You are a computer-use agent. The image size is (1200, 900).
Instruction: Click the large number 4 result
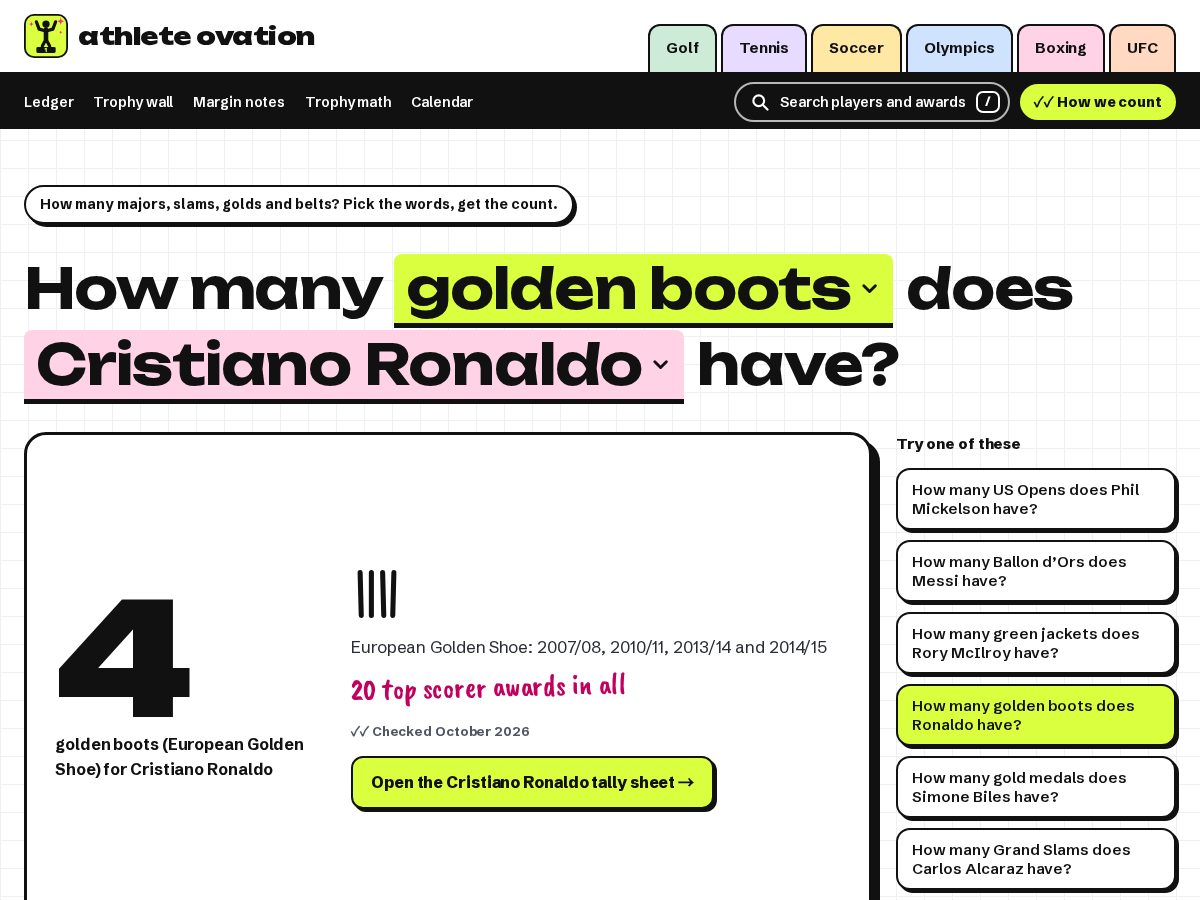point(124,658)
